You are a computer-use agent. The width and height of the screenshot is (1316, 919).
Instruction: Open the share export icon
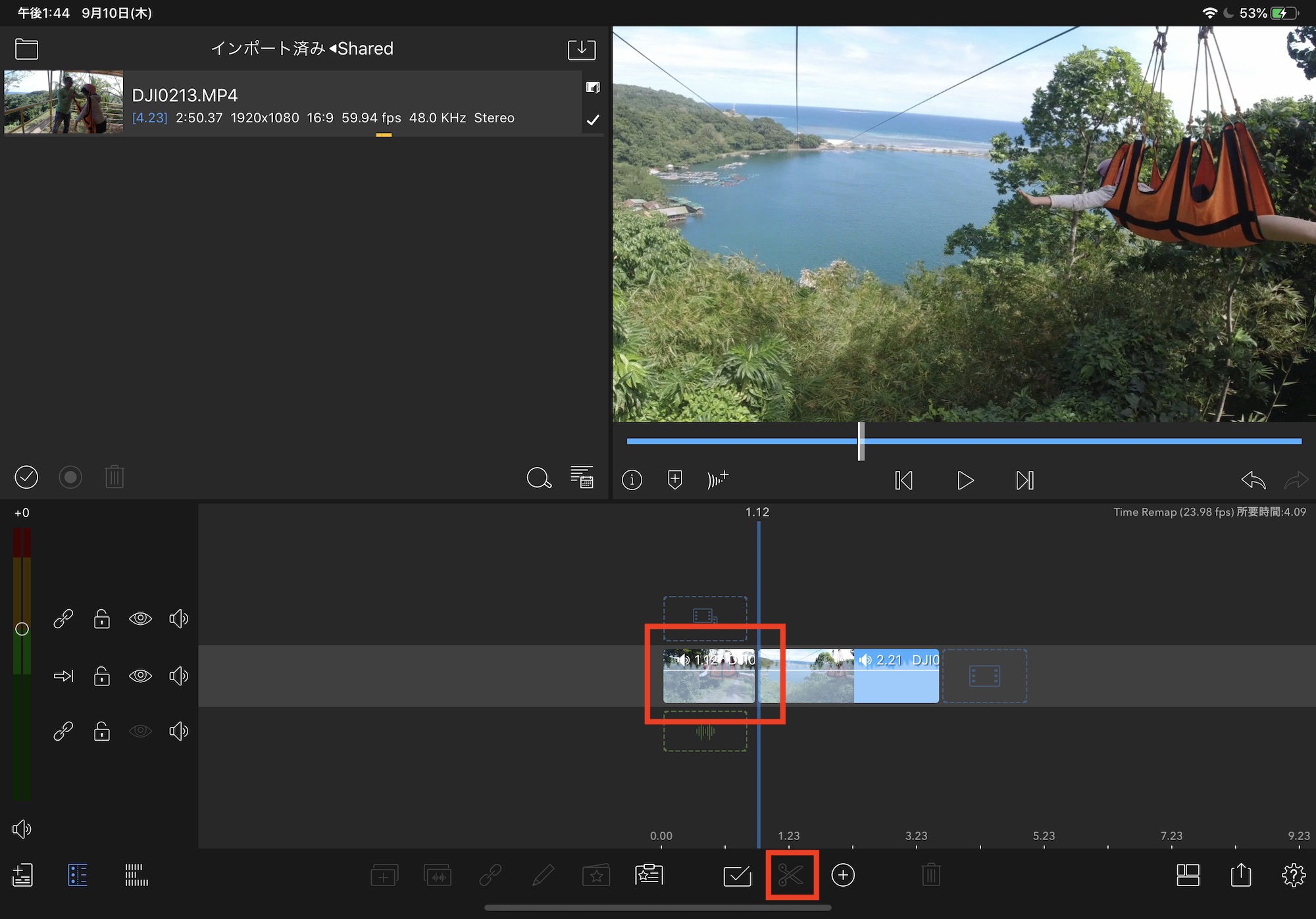coord(1240,875)
